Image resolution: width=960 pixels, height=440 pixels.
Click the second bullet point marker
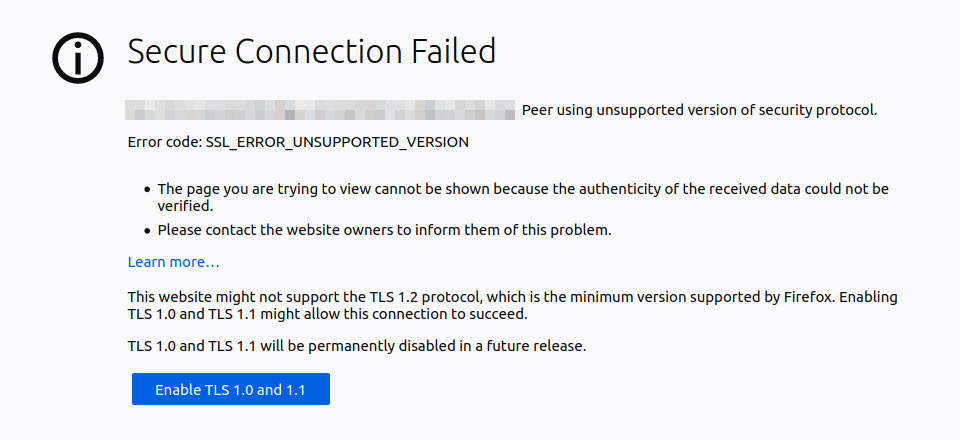[147, 230]
